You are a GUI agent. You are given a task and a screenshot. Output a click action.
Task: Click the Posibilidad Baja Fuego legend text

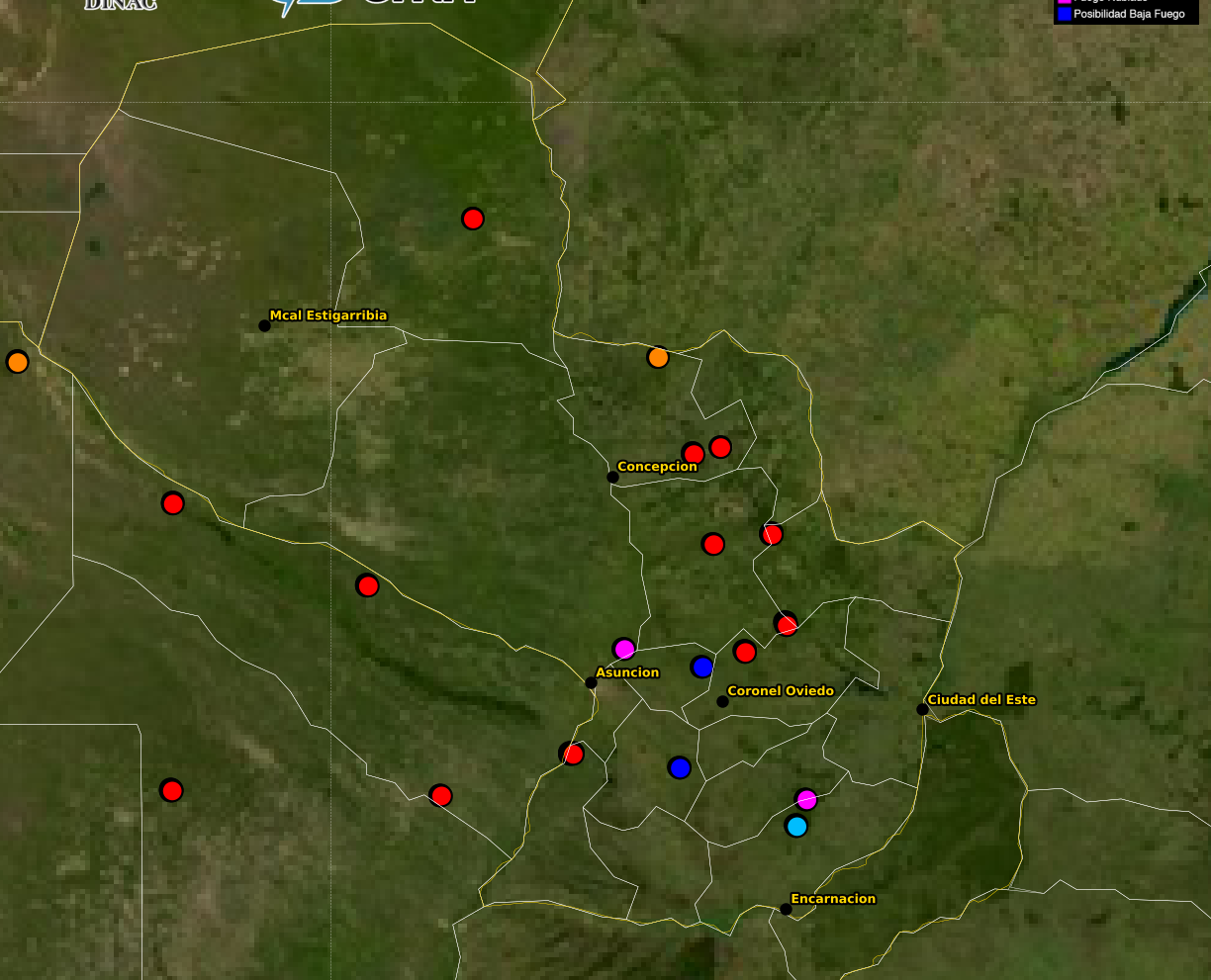(1129, 14)
